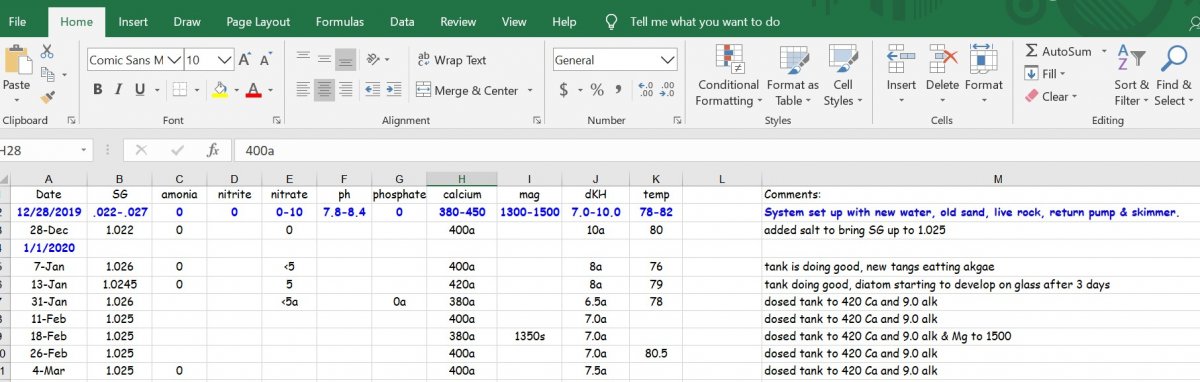Click the formula bar showing 400a

(716, 150)
